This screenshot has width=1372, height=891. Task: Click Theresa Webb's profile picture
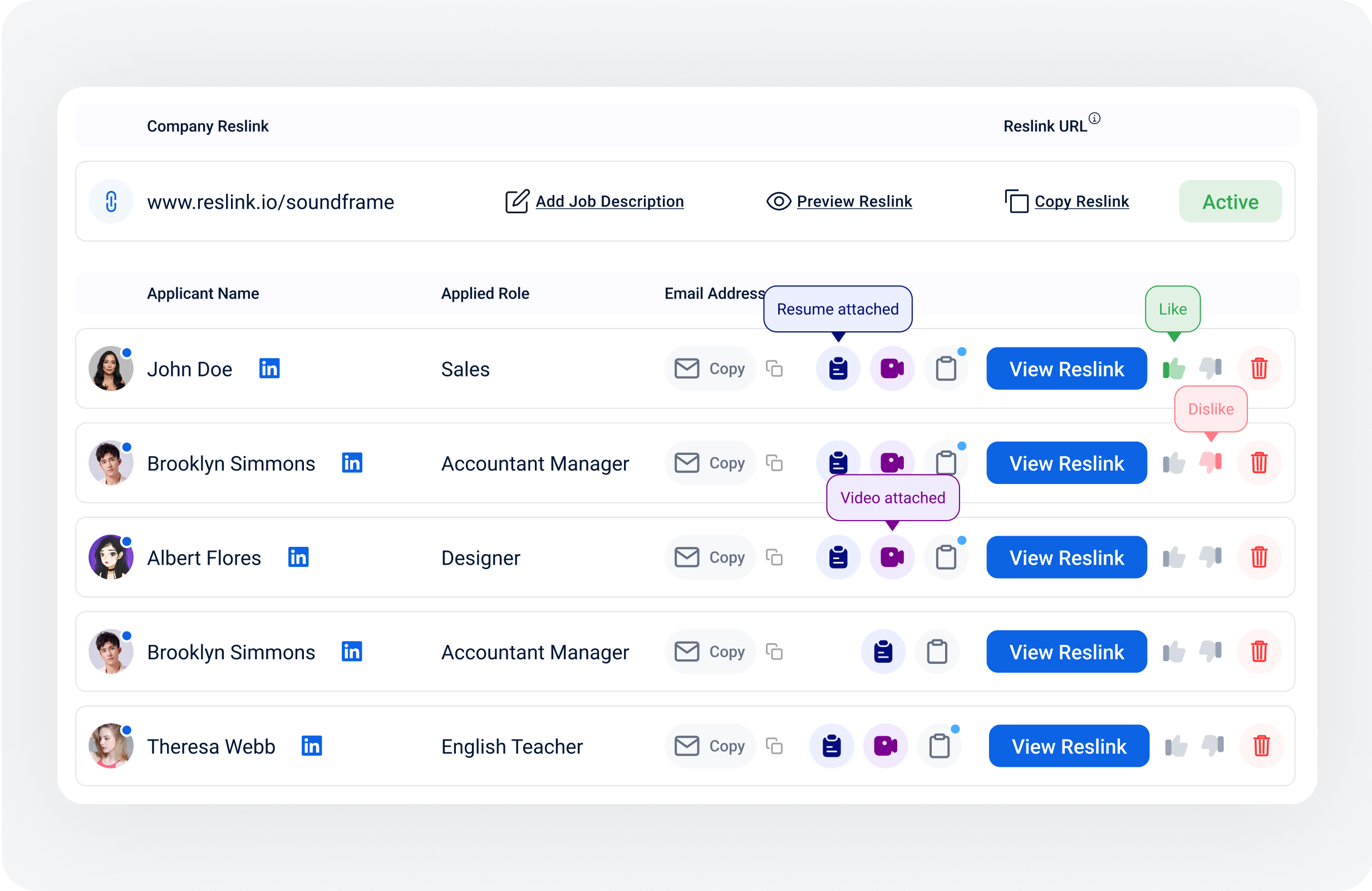click(x=111, y=746)
